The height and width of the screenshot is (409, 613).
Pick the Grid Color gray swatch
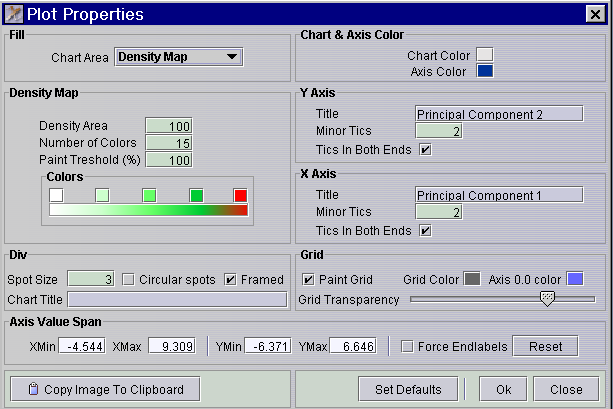[x=472, y=279]
